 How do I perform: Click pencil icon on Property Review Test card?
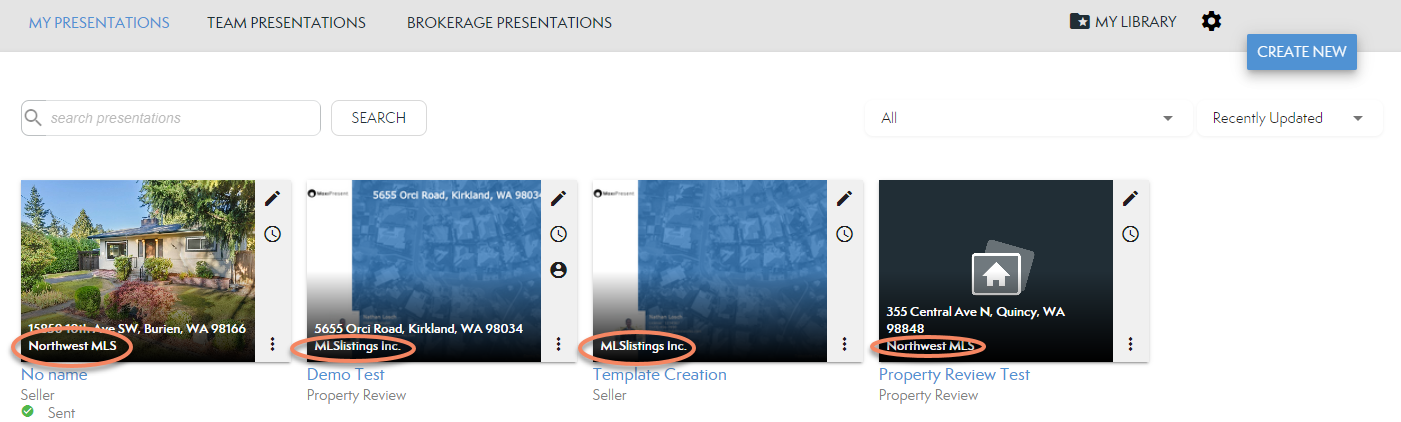[x=1130, y=198]
